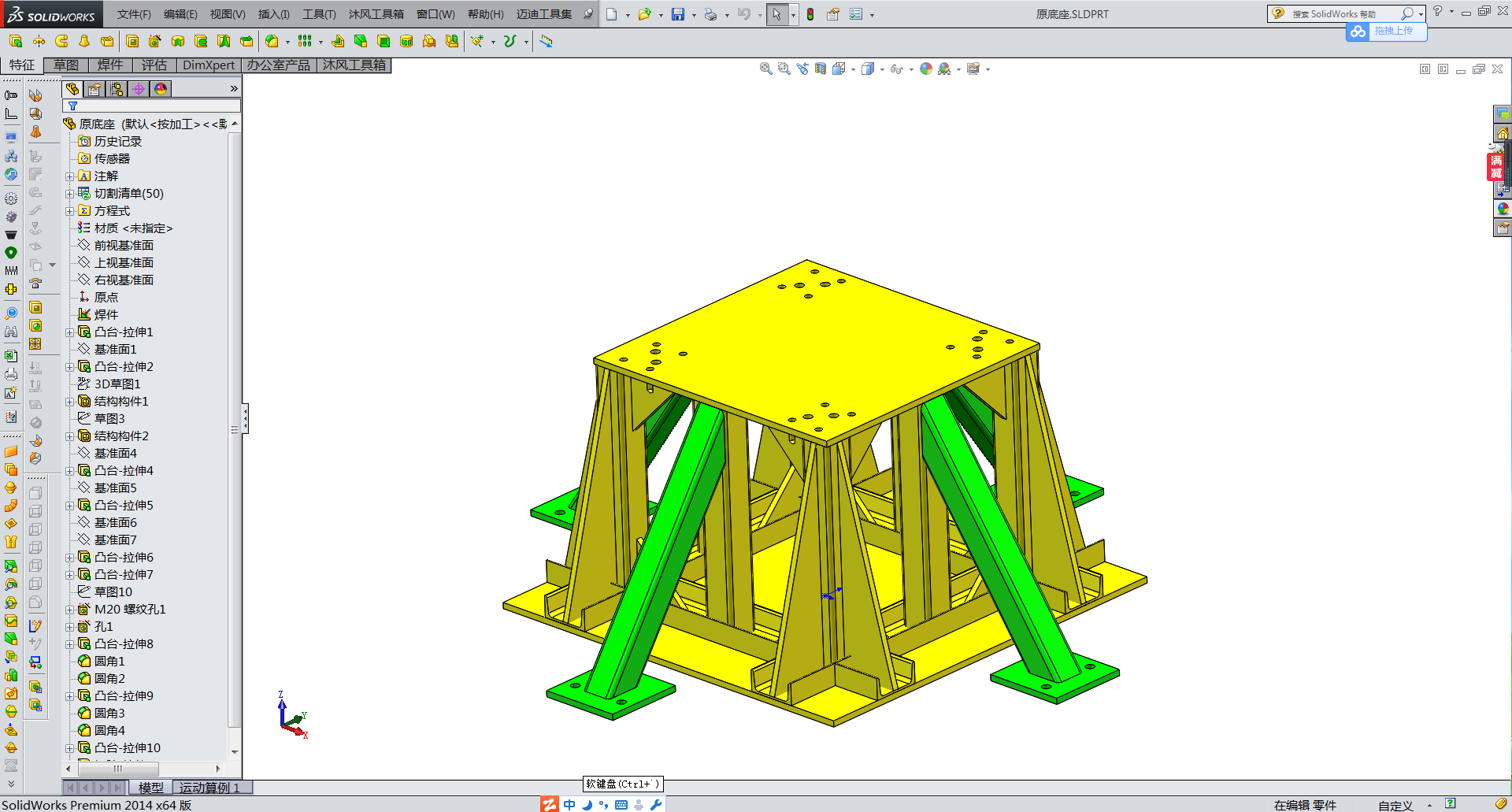Screen dimensions: 1512x812
Task: Click the Curves toolbar icon
Action: click(510, 41)
